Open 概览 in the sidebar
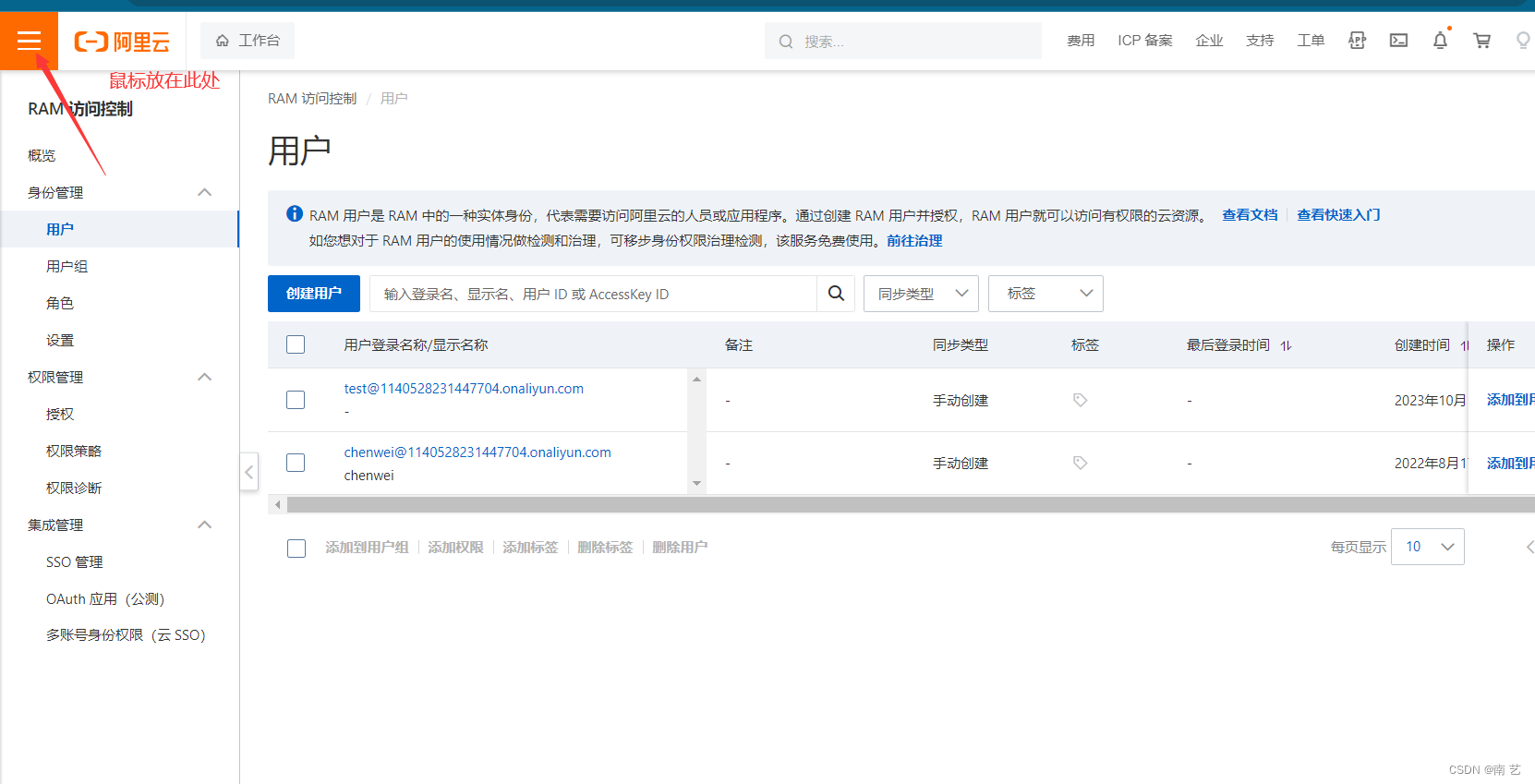 [x=42, y=155]
